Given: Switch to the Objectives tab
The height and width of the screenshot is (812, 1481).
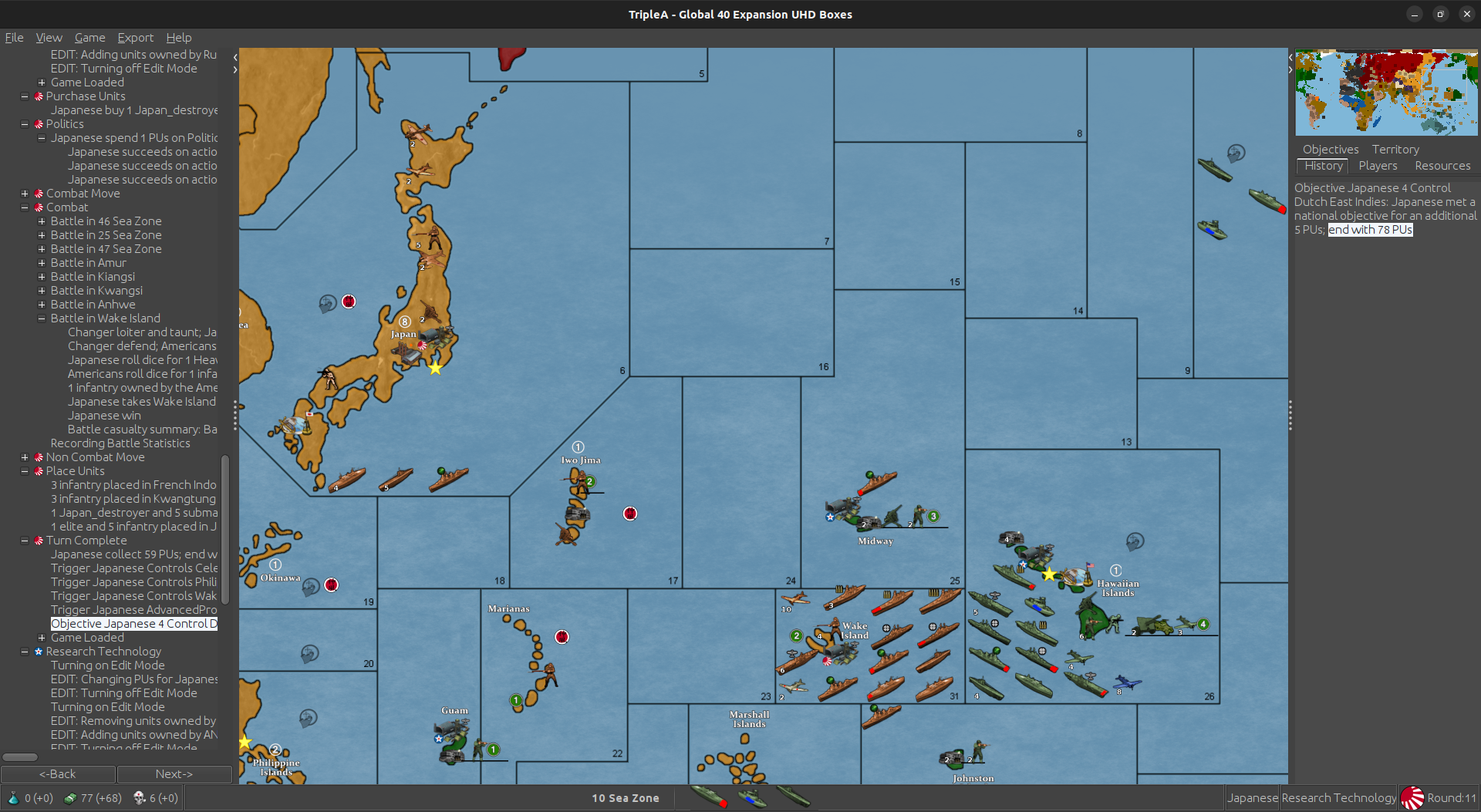Looking at the screenshot, I should [x=1331, y=149].
